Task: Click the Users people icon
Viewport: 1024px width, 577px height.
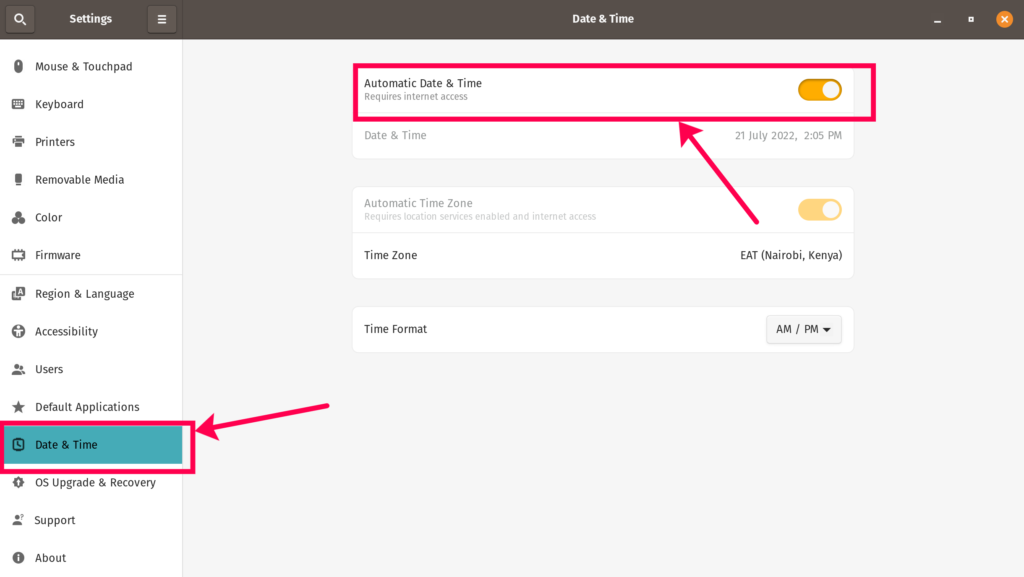Action: pyautogui.click(x=18, y=369)
